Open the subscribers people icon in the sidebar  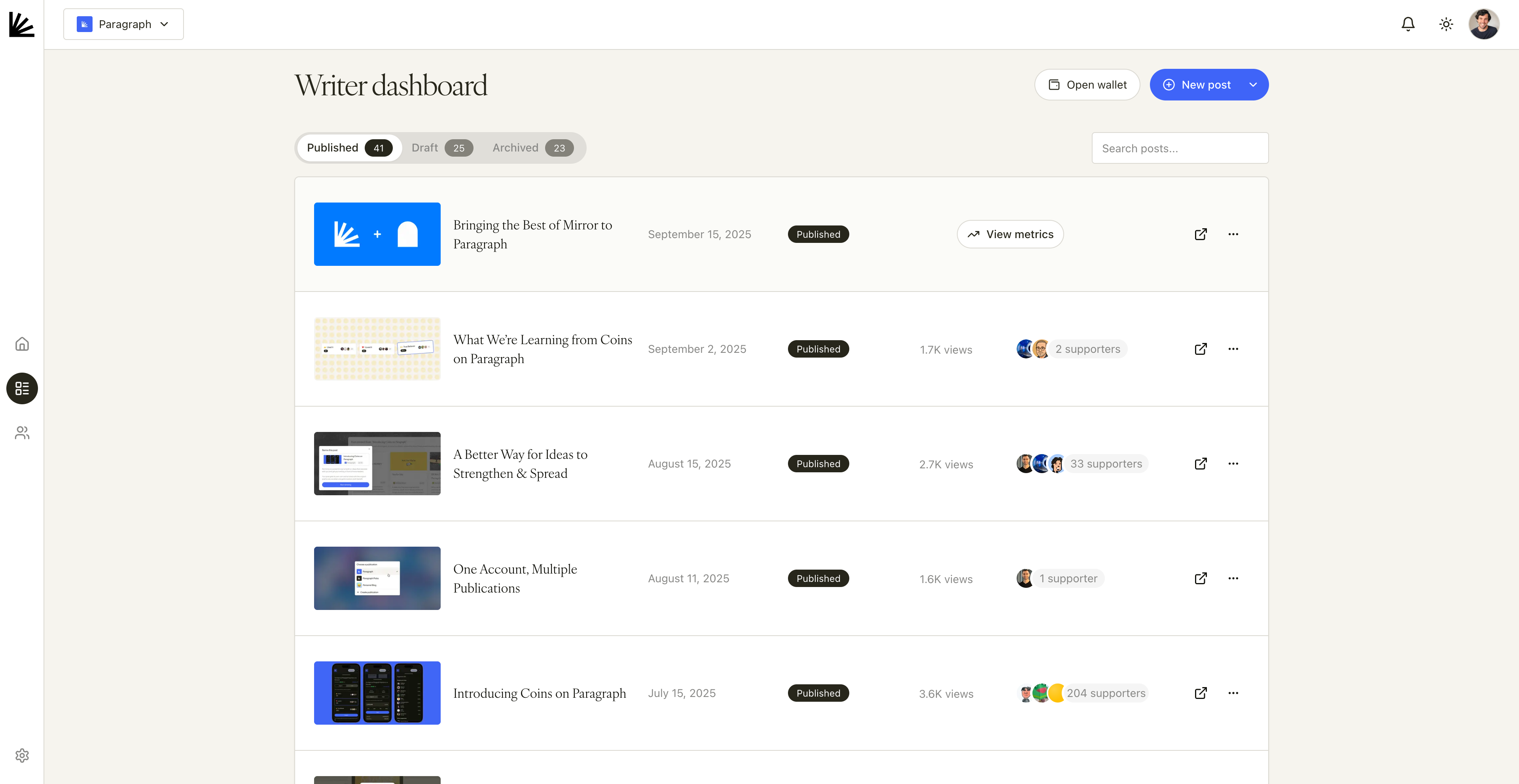22,433
